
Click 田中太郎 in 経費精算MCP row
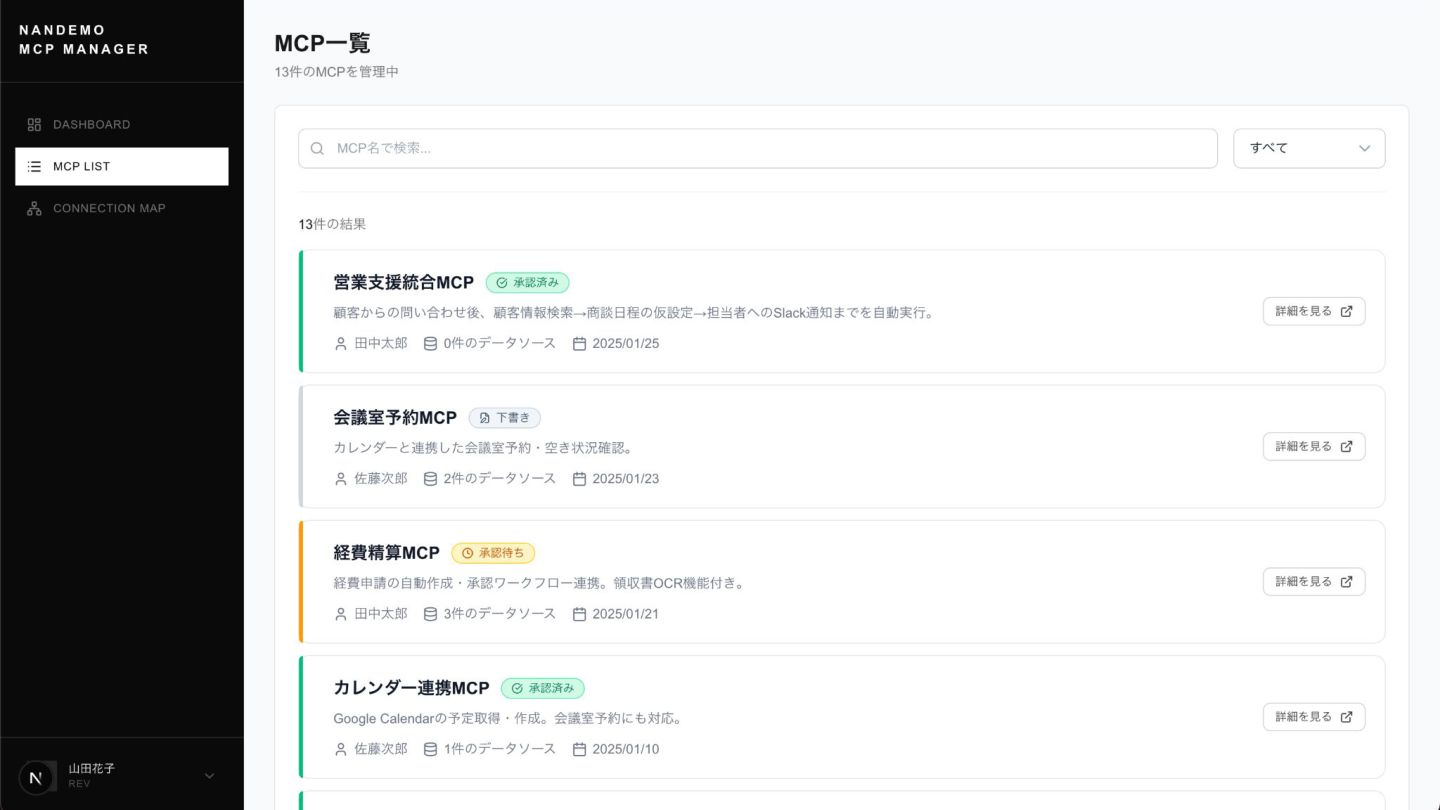(x=381, y=613)
